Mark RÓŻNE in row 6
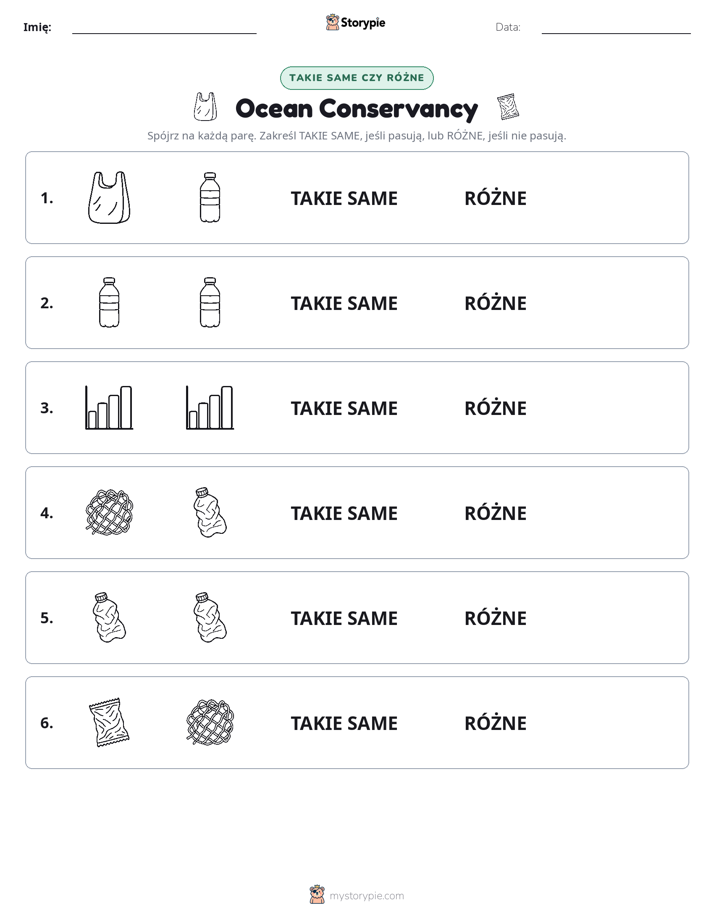Screen dimensions: 714x924 [x=495, y=722]
